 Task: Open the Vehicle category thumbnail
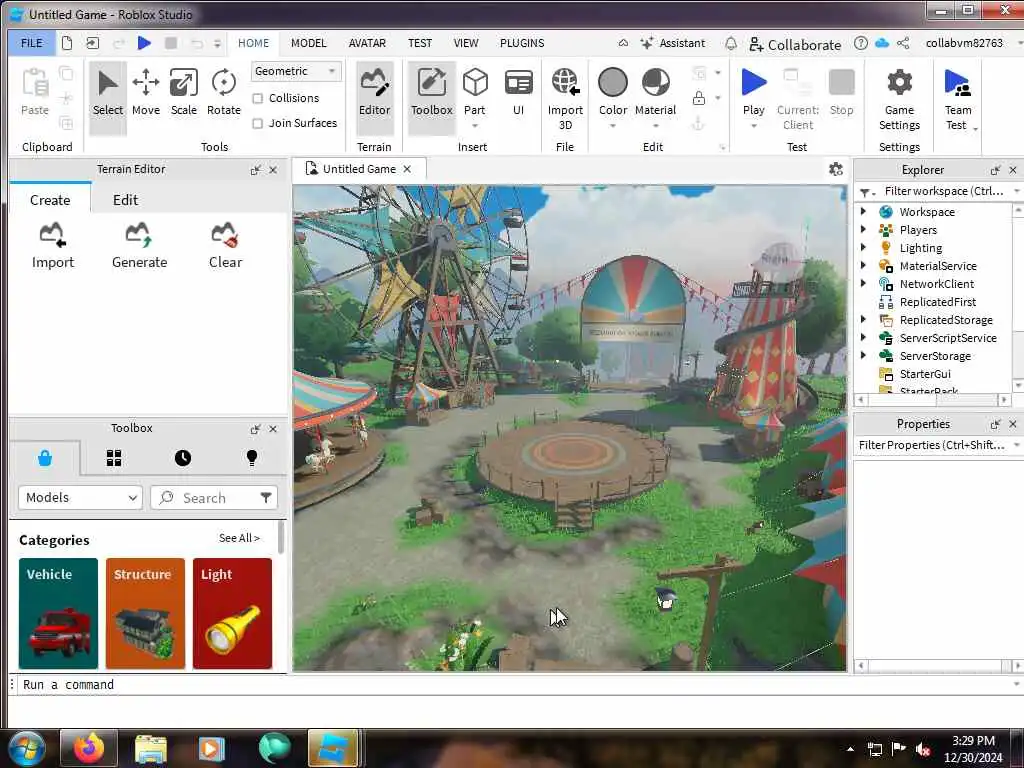(x=58, y=613)
